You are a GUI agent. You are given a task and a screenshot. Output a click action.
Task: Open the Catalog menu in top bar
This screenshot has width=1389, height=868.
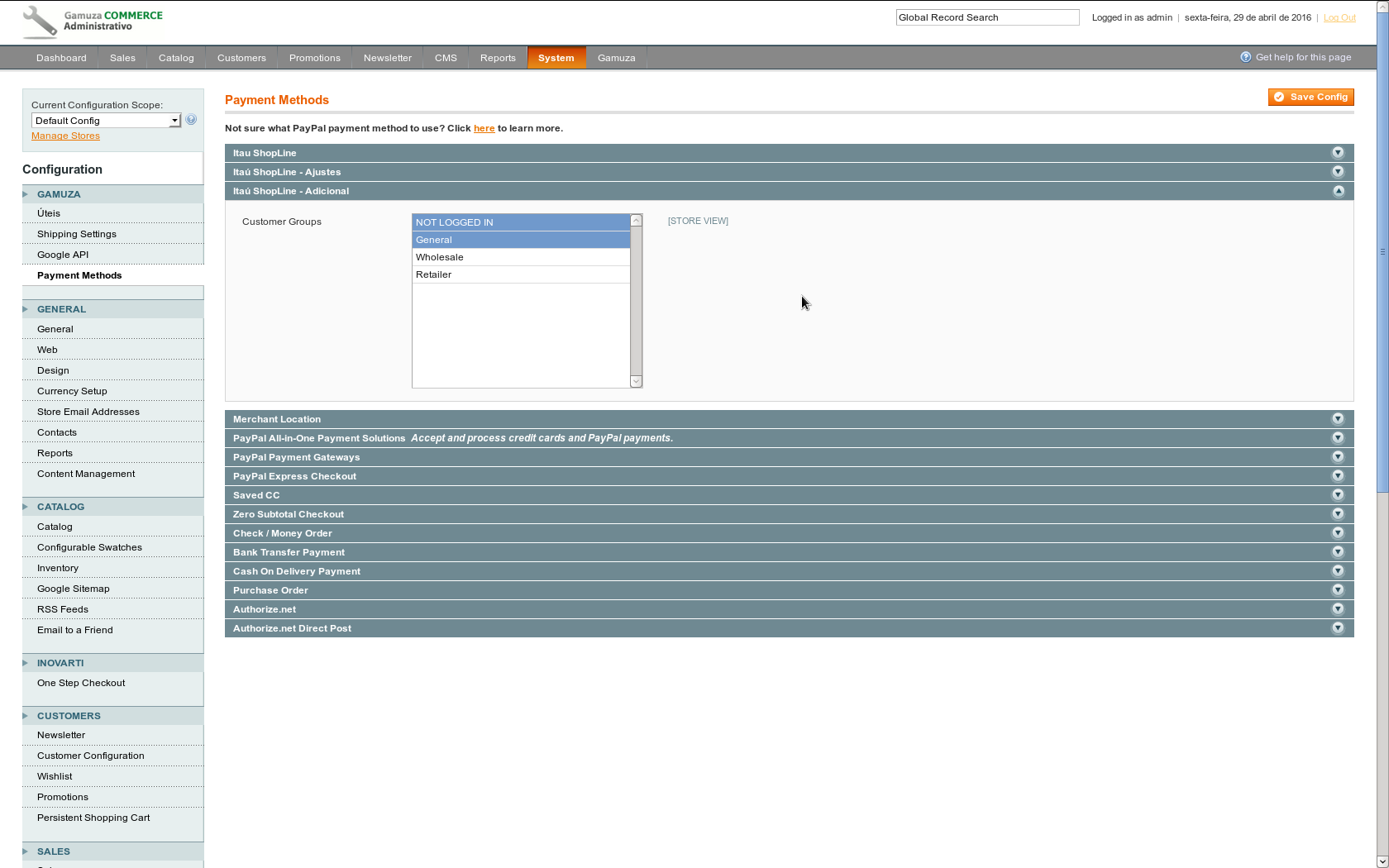click(176, 58)
